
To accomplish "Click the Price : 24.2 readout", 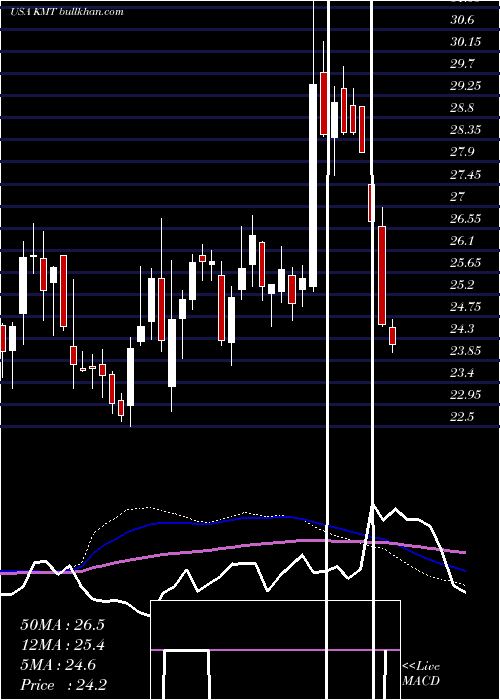I will pyautogui.click(x=63, y=685).
